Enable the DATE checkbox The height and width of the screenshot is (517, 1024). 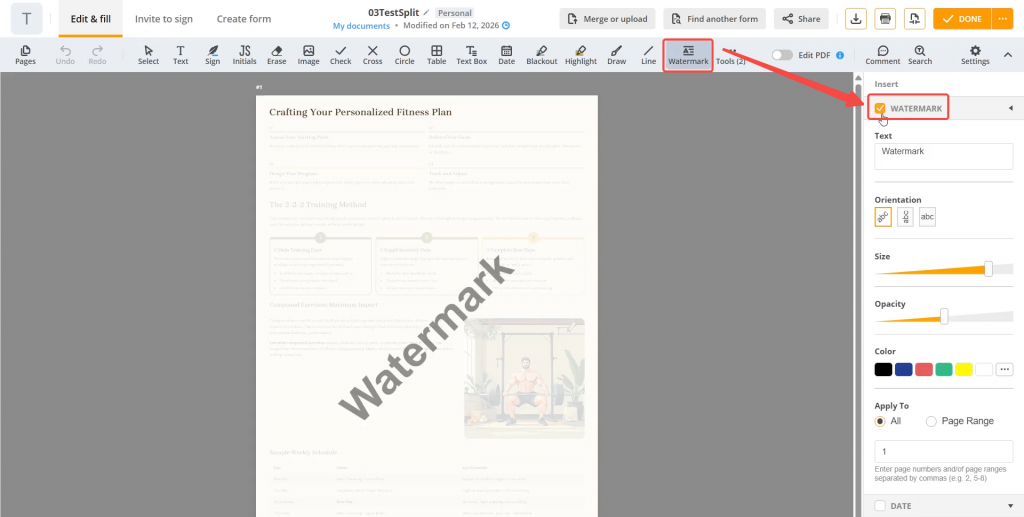click(880, 506)
